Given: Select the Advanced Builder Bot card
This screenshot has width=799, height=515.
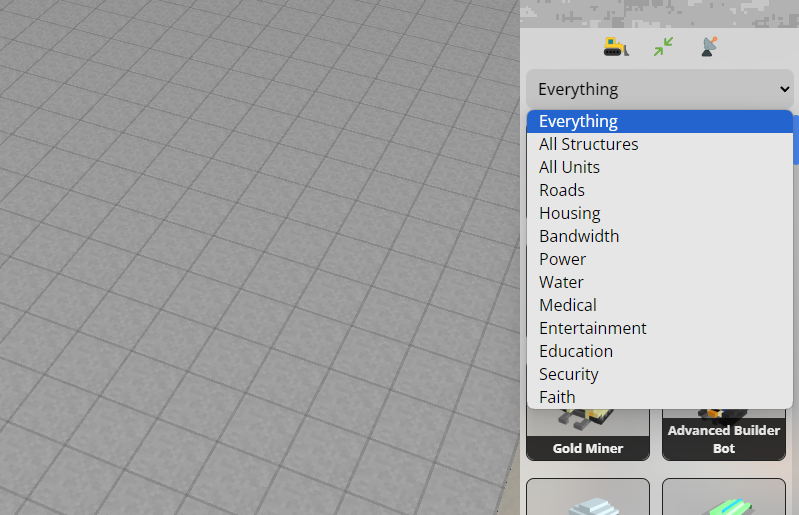Looking at the screenshot, I should [x=724, y=435].
